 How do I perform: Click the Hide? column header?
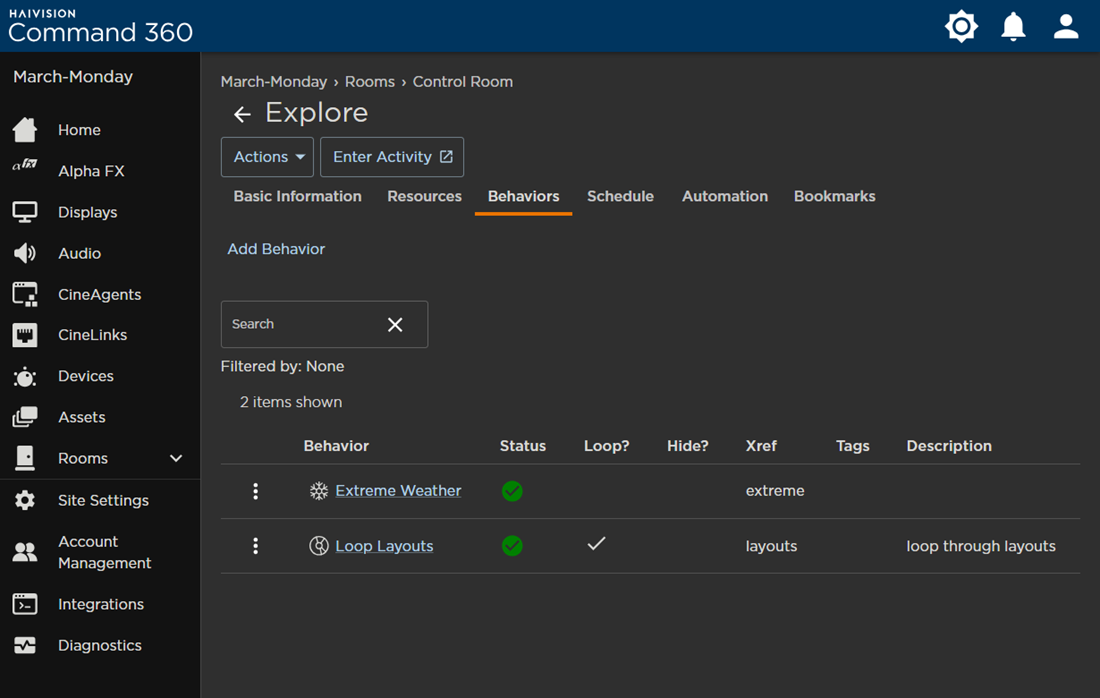point(688,446)
